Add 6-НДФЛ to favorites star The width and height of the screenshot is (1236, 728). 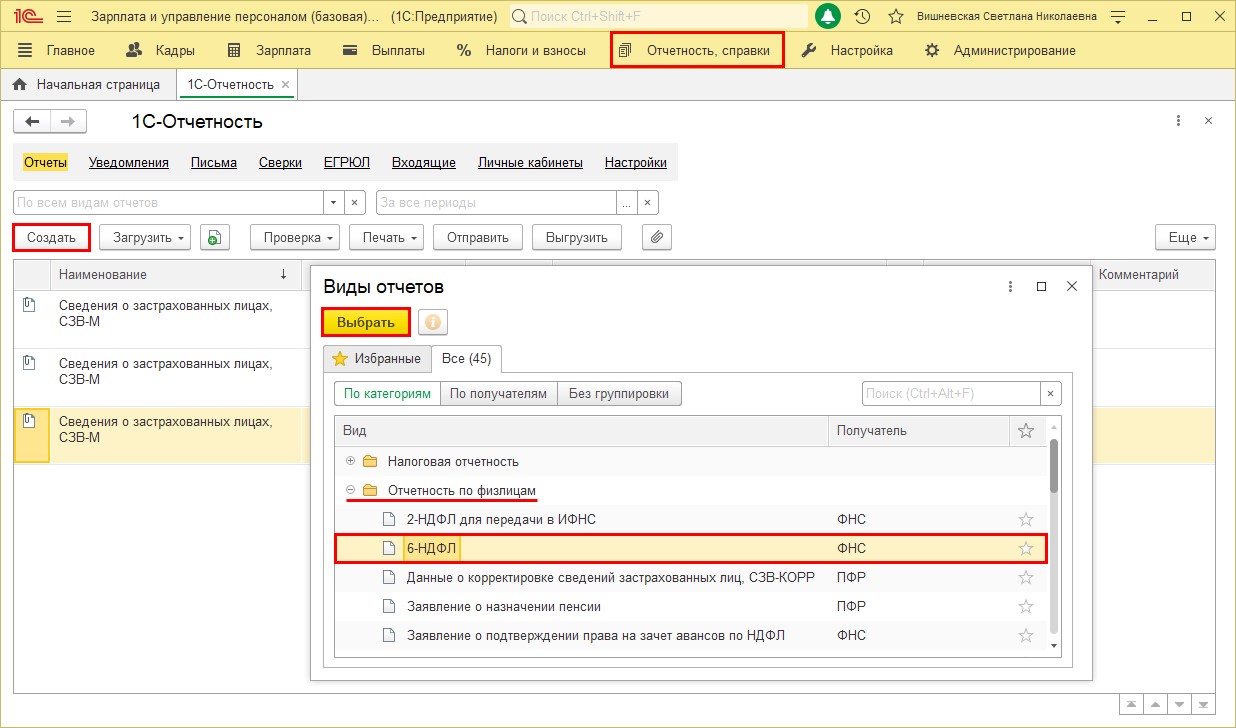click(1025, 548)
